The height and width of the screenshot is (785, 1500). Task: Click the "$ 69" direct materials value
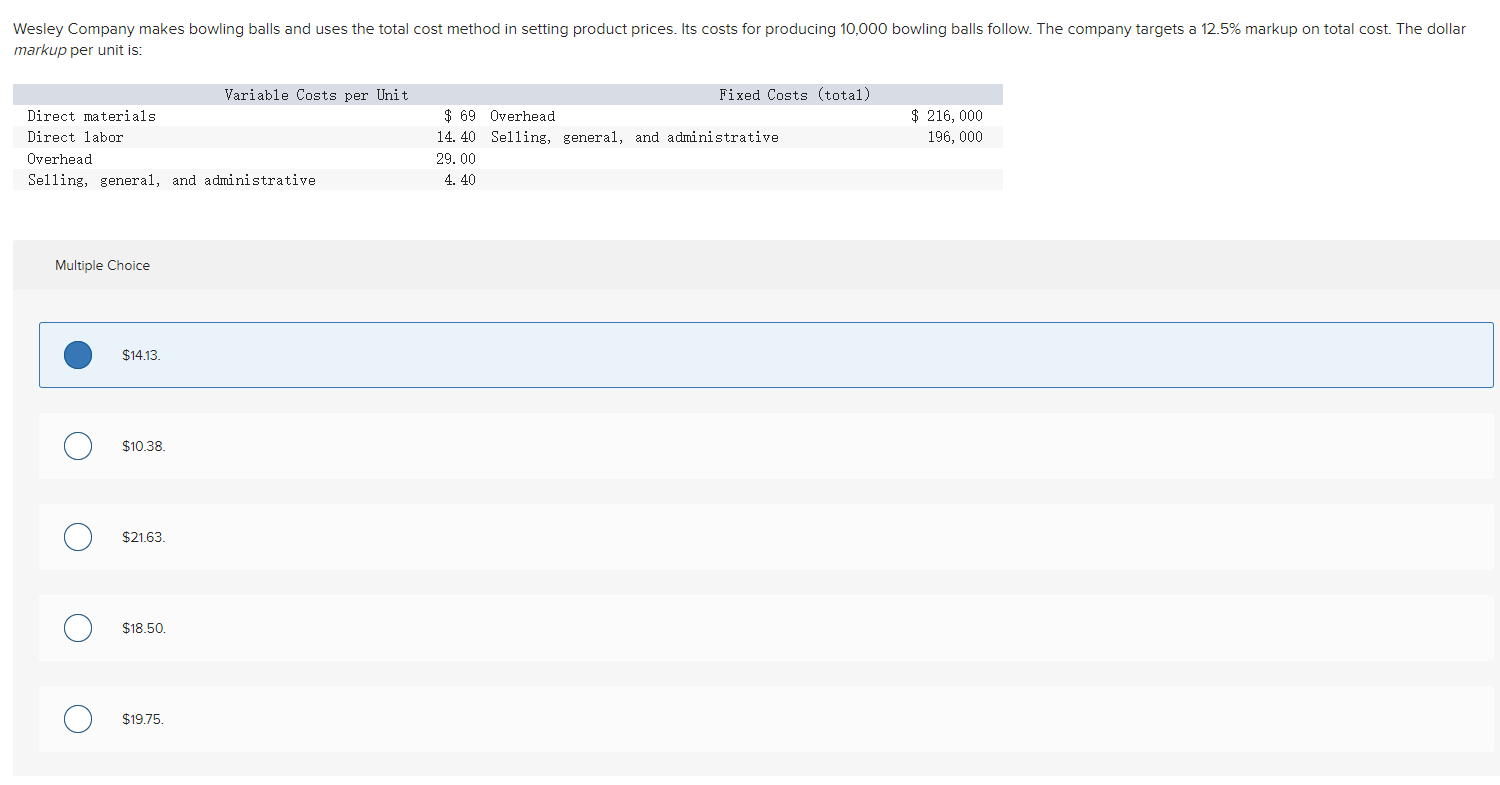[x=460, y=116]
